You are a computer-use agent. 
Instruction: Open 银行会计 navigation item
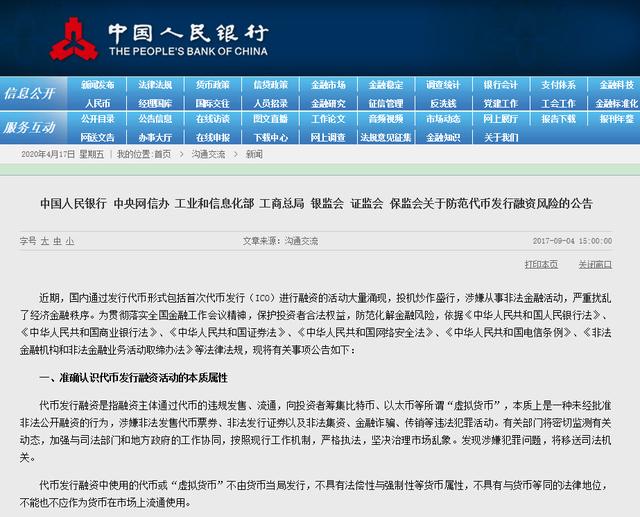[501, 85]
